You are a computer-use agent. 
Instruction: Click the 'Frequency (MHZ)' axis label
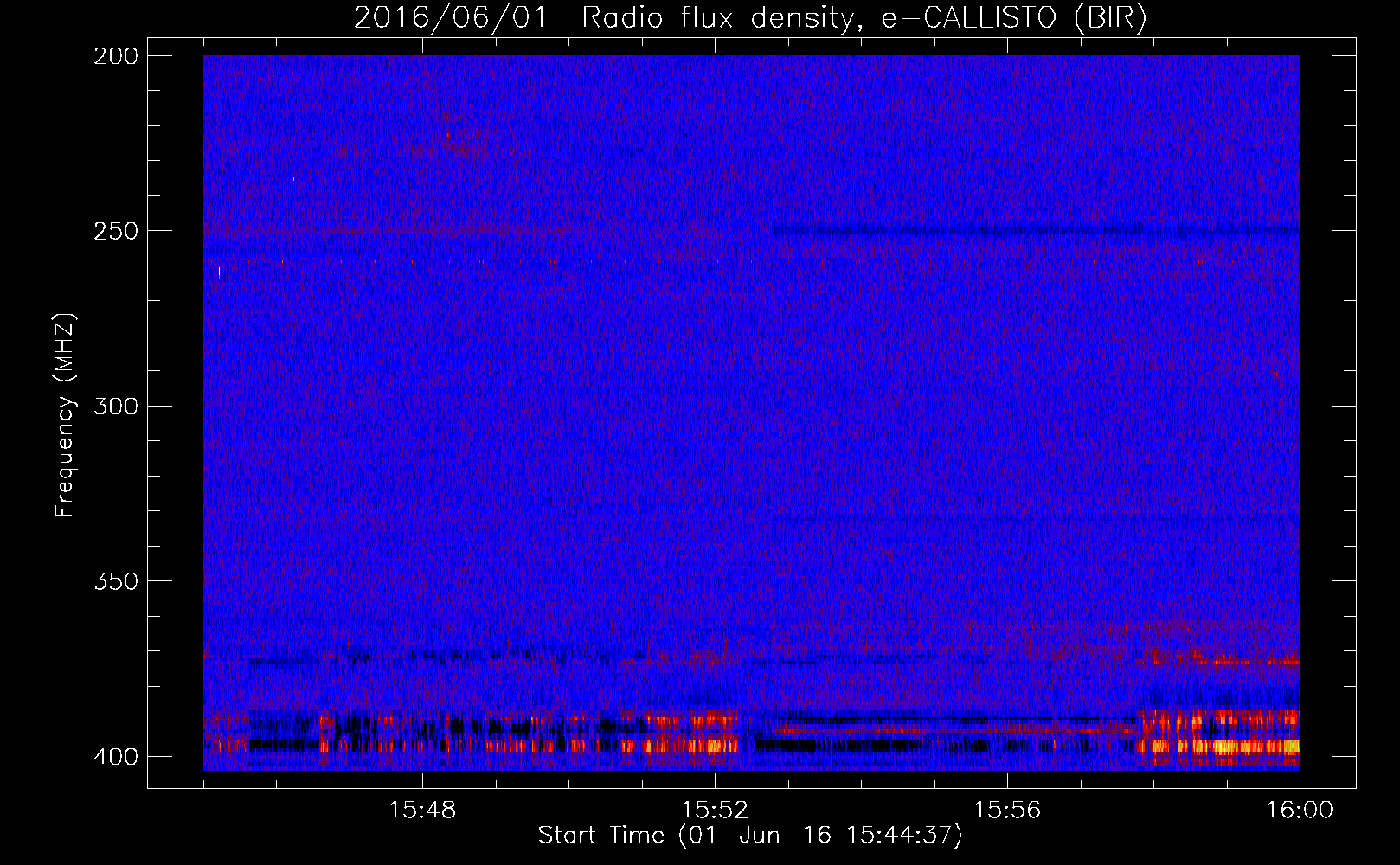[65, 415]
